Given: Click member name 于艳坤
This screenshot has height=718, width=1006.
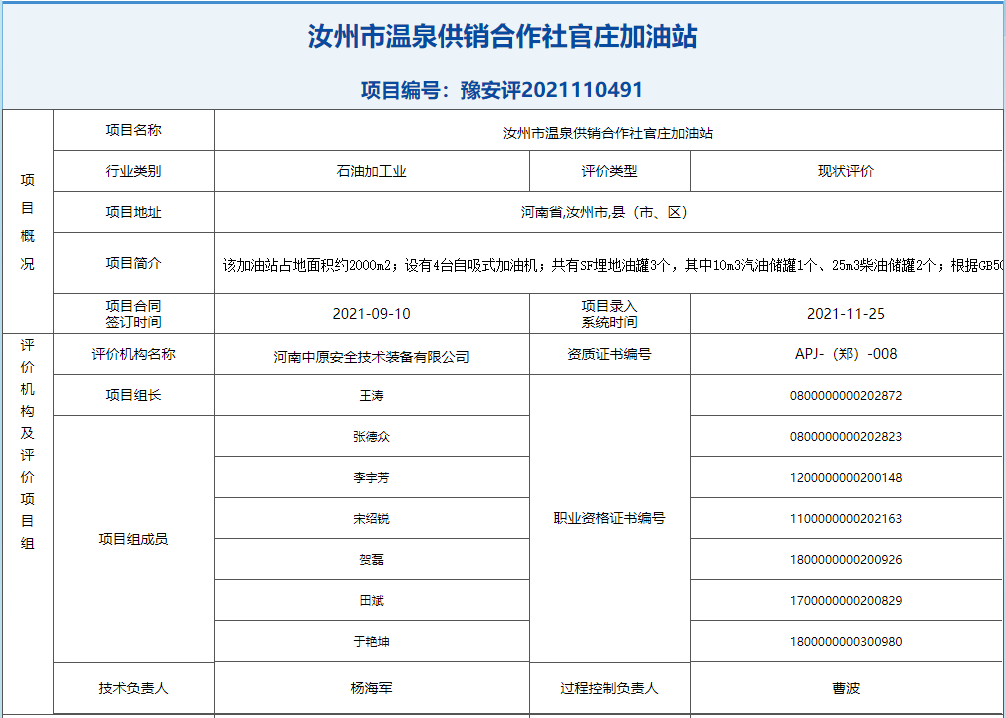Looking at the screenshot, I should pos(371,641).
